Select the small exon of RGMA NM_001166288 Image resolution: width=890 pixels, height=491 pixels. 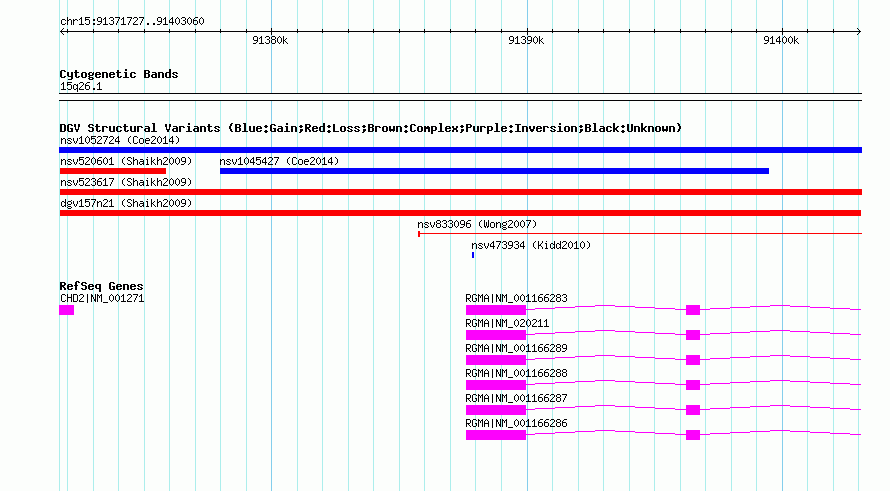point(693,385)
